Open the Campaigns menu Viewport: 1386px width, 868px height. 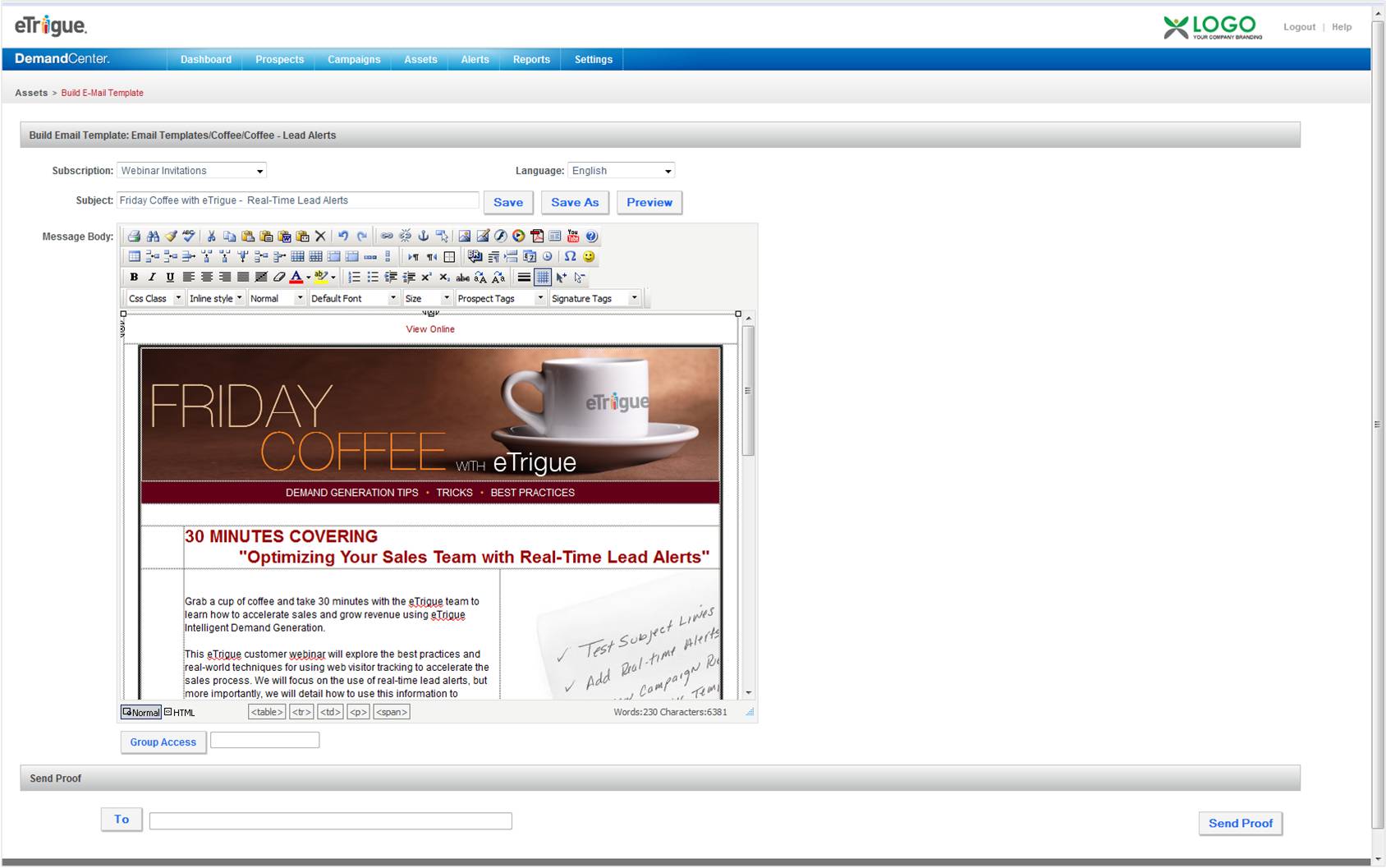(354, 59)
